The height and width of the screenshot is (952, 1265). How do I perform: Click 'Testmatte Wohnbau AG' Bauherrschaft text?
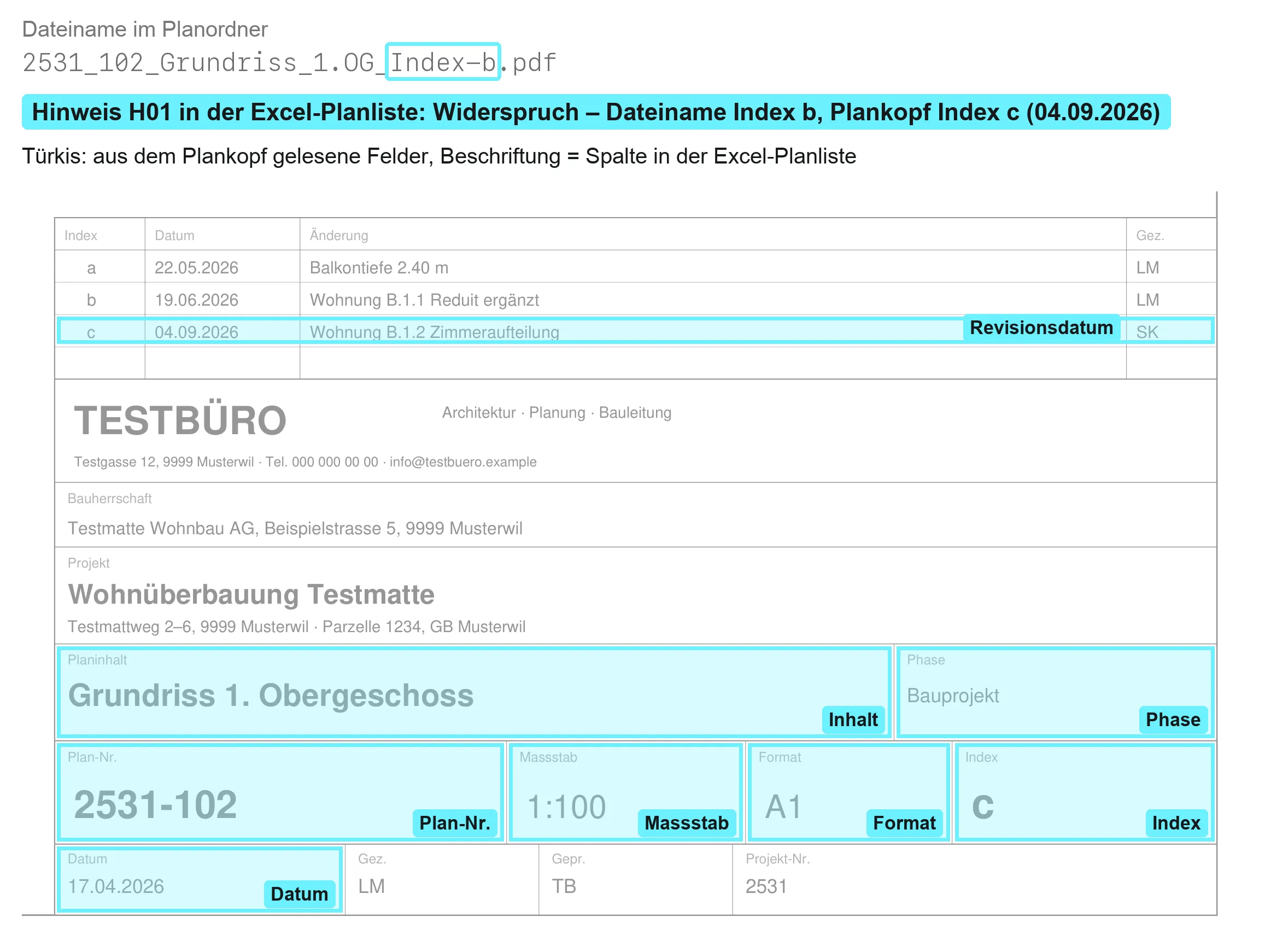click(295, 528)
